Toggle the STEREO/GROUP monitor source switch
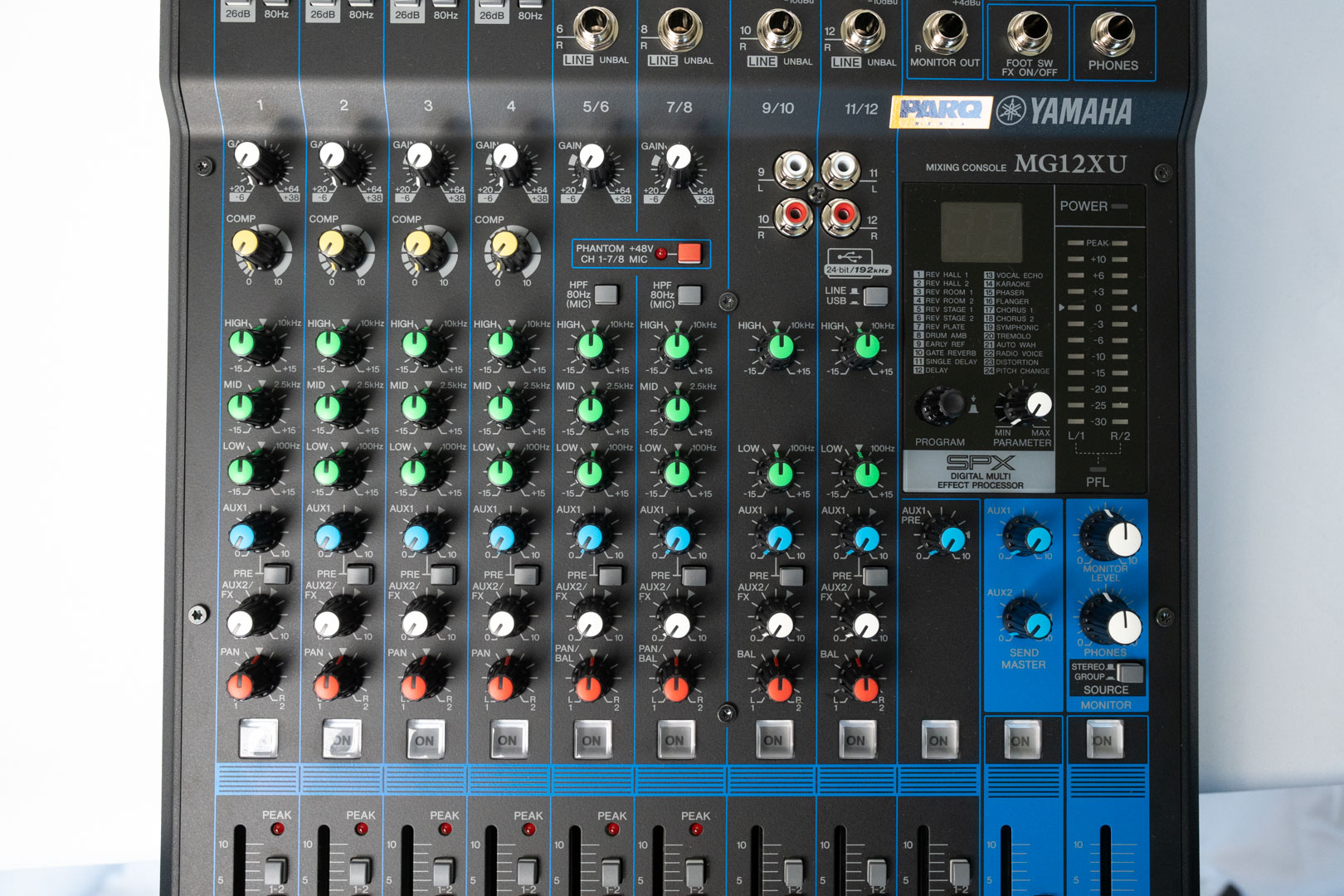This screenshot has height=896, width=1344. tap(1130, 671)
